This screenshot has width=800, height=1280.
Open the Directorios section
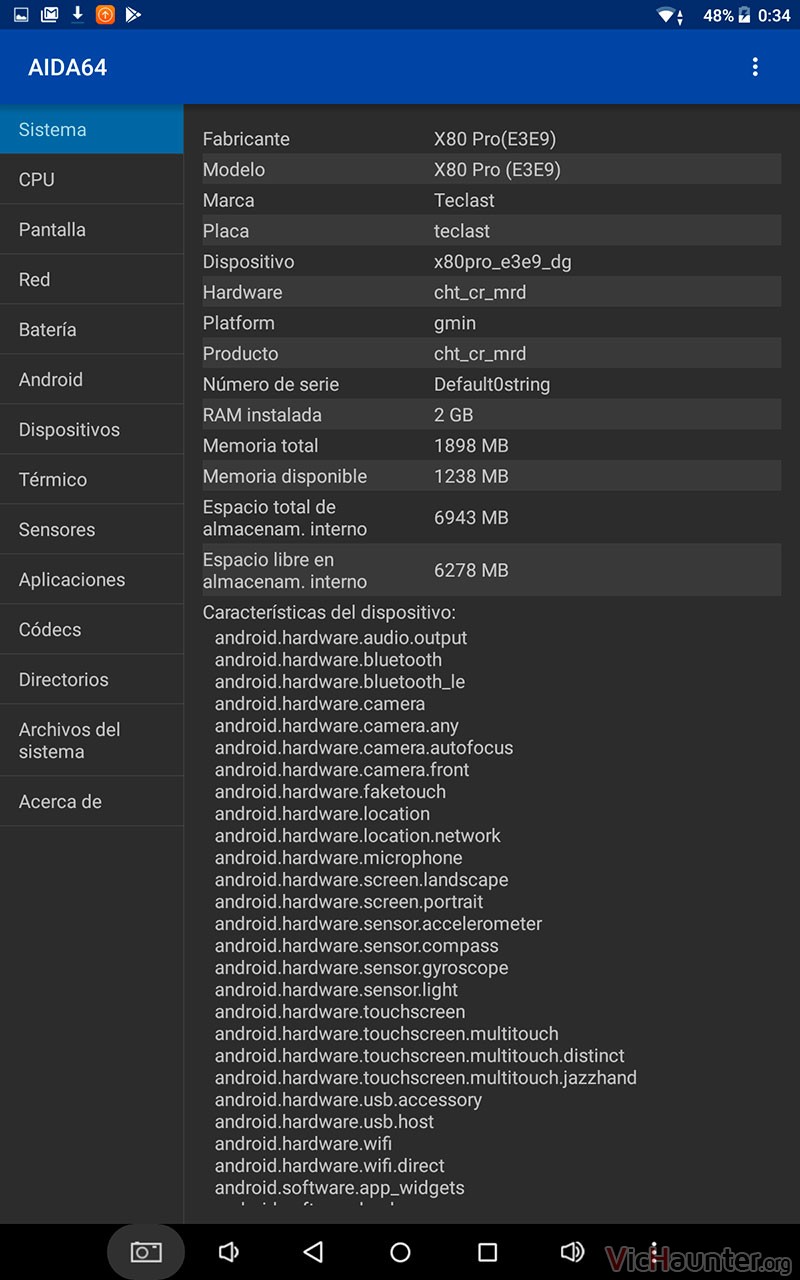[92, 679]
